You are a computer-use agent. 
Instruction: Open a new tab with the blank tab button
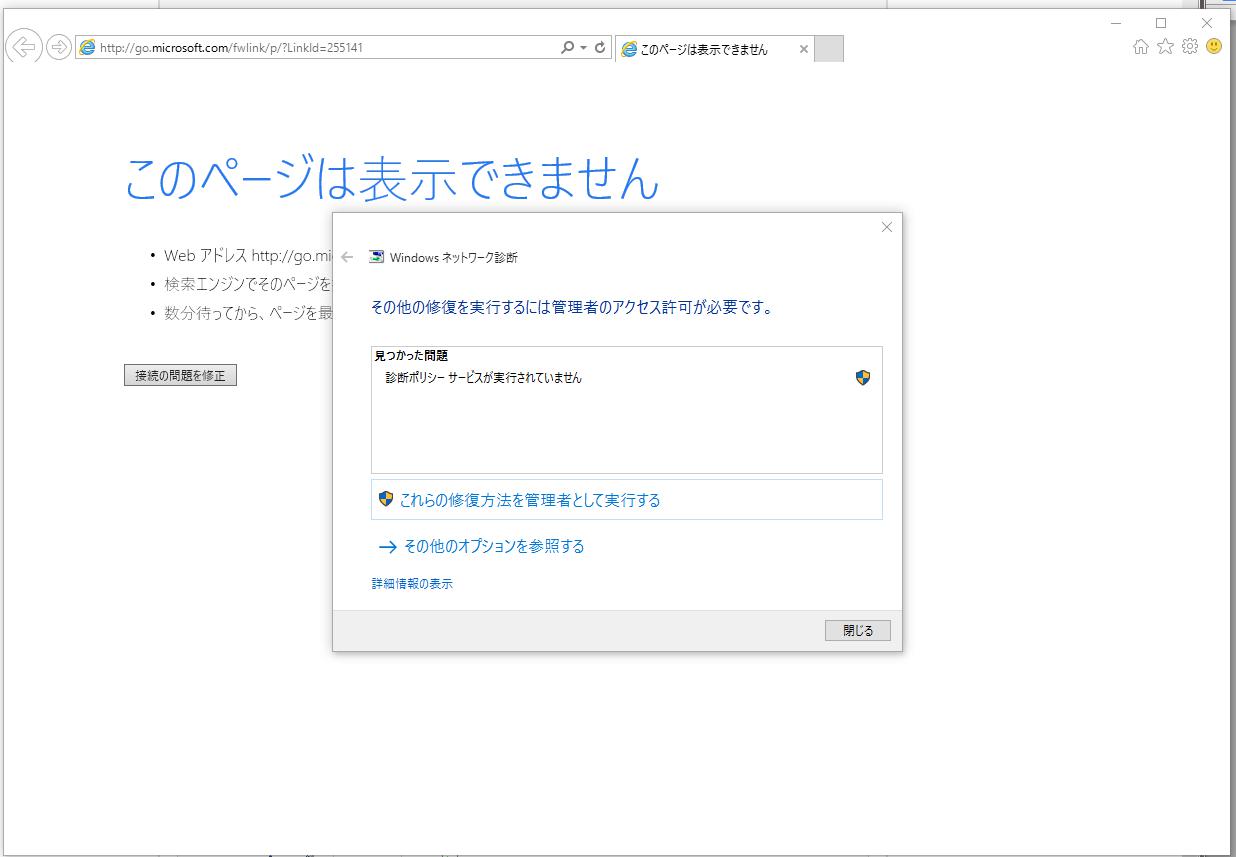tap(829, 49)
